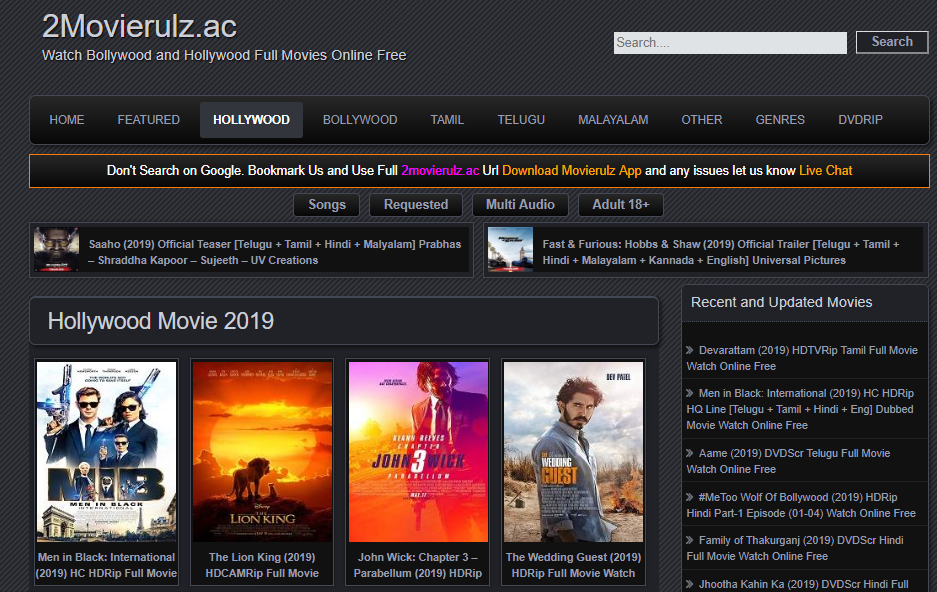Image resolution: width=937 pixels, height=592 pixels.
Task: Open the BOLLYWOOD menu item
Action: pos(360,119)
